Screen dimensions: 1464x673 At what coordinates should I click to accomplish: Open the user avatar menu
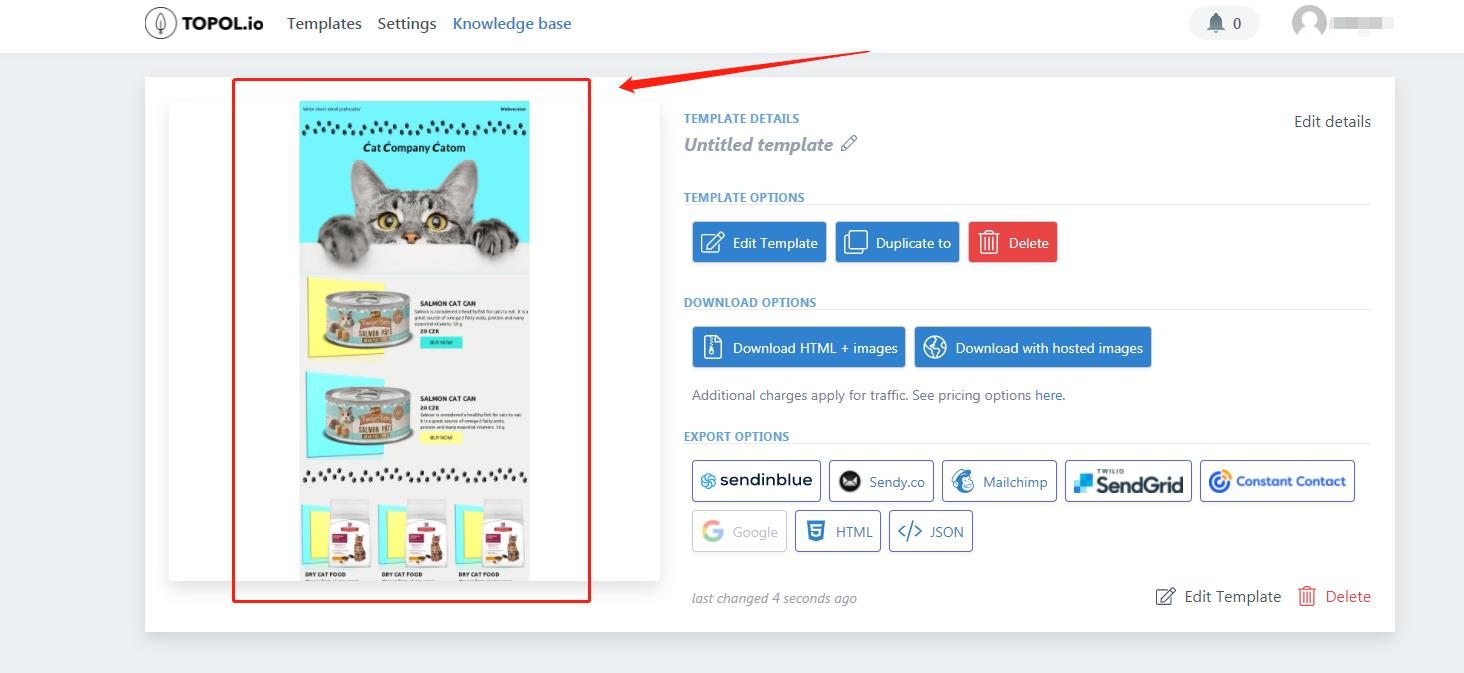tap(1309, 23)
